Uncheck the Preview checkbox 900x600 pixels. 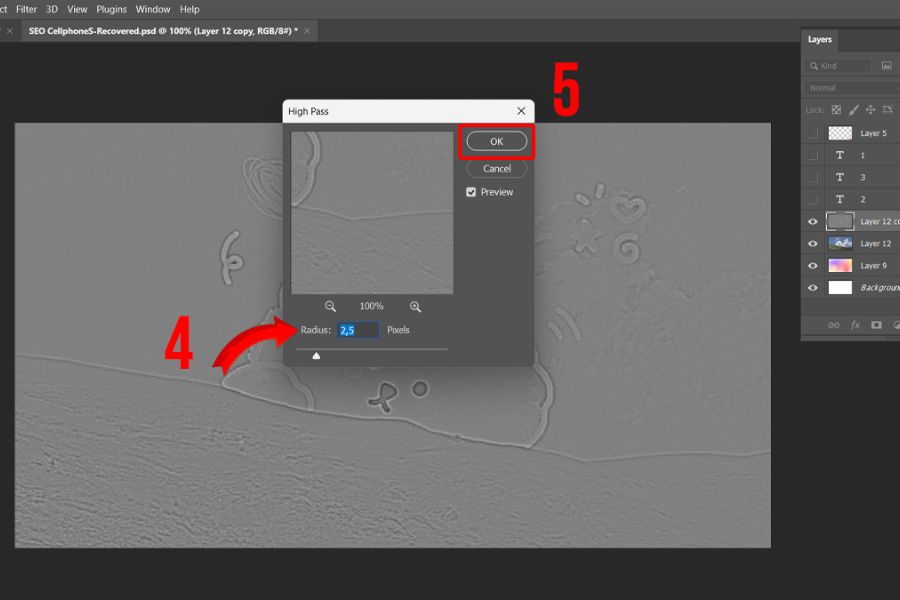point(472,192)
